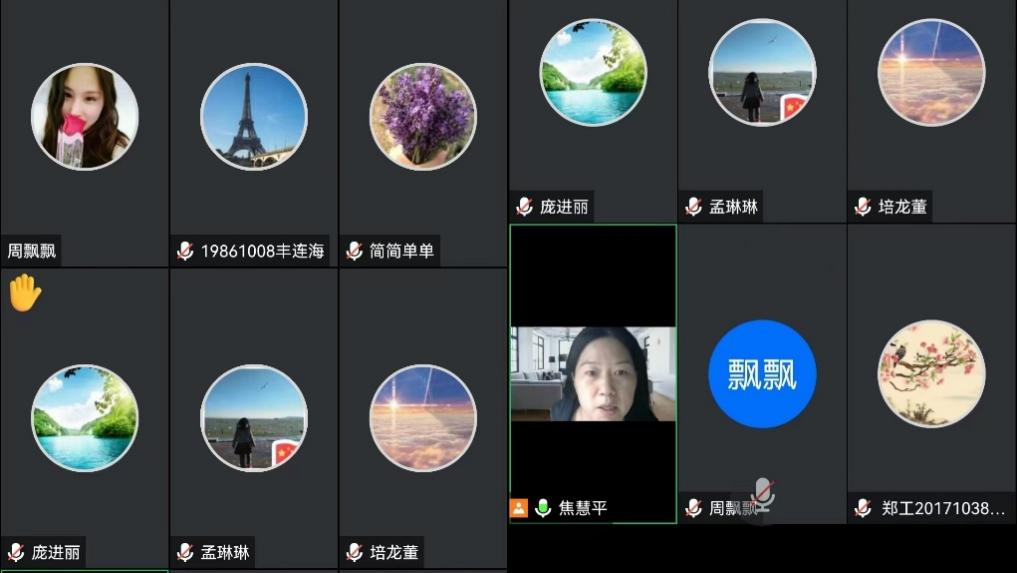
Task: Click the muted mic icon beside 郑工20171038
Action: pos(863,507)
